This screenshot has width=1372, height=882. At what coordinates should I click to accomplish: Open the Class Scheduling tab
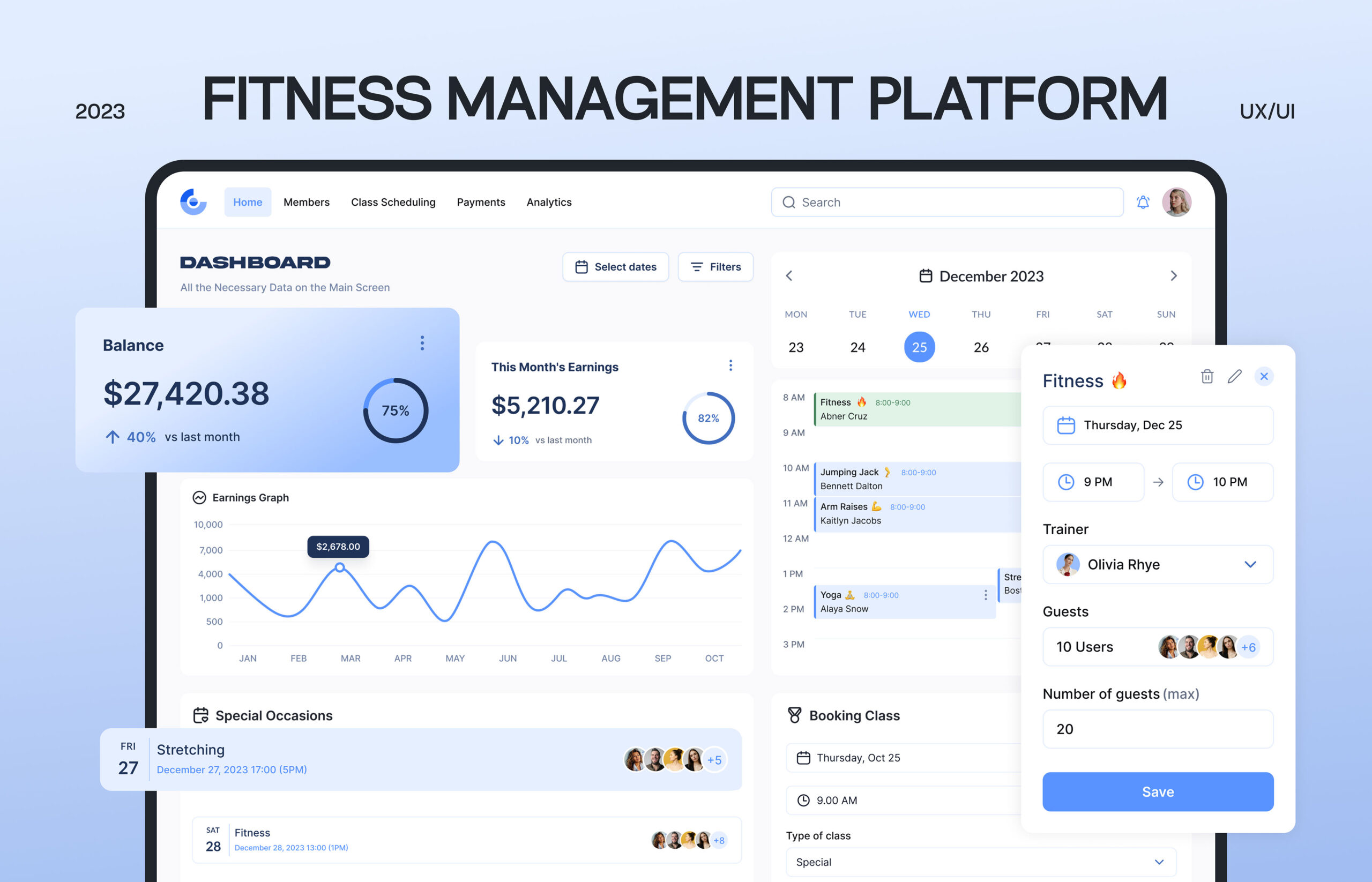coord(393,202)
